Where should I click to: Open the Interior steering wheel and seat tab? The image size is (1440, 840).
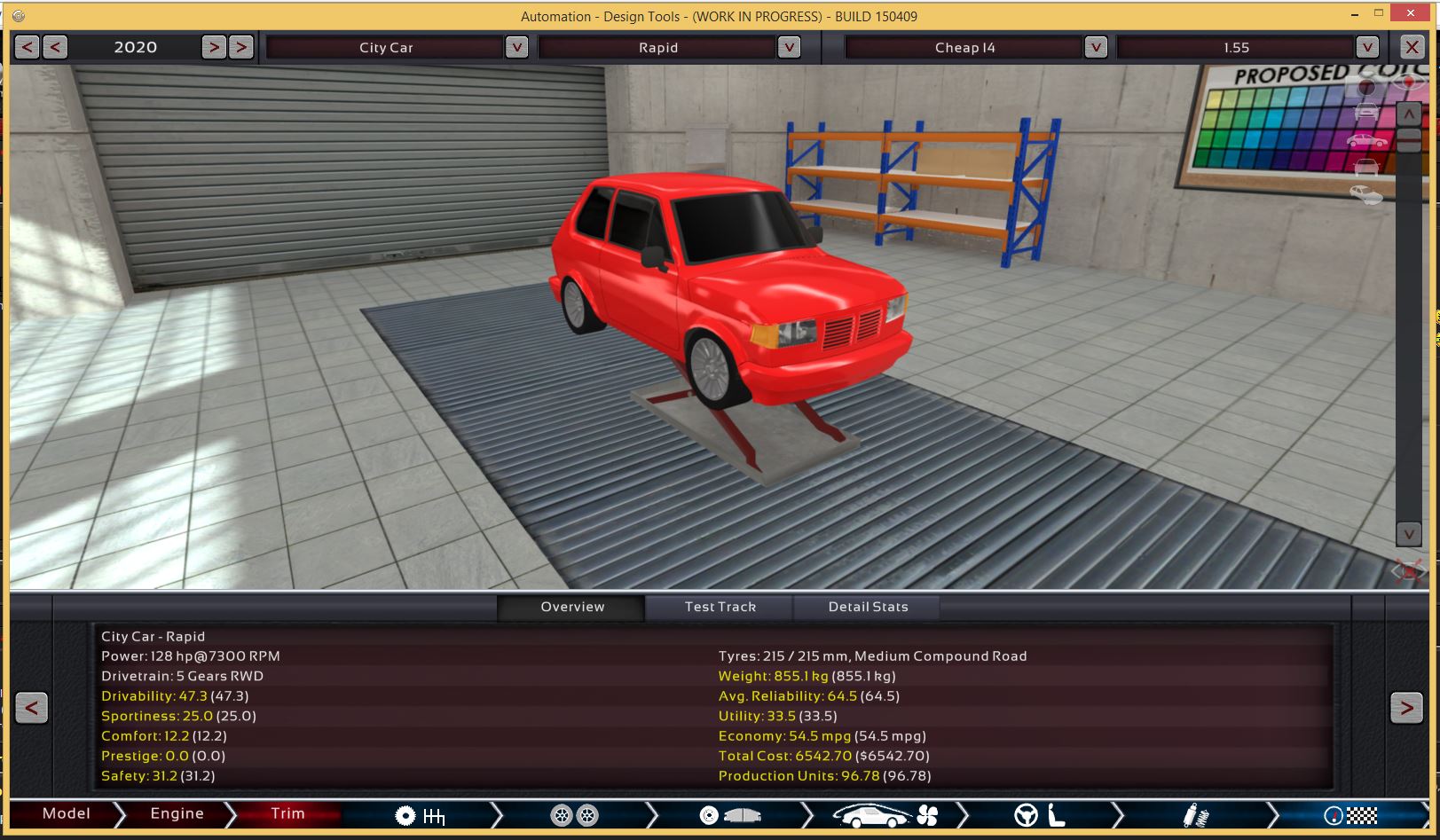(x=1040, y=815)
